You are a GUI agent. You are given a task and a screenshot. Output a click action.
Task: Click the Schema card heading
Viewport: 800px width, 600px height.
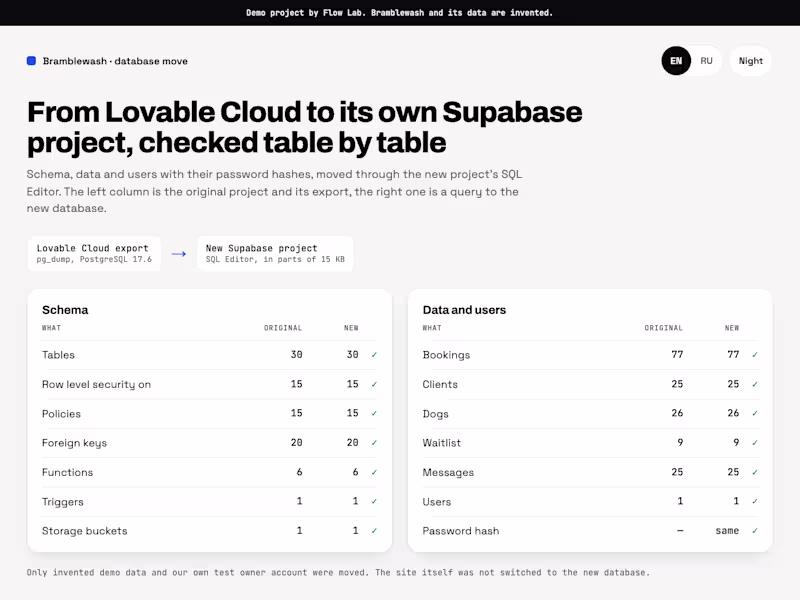(x=65, y=310)
